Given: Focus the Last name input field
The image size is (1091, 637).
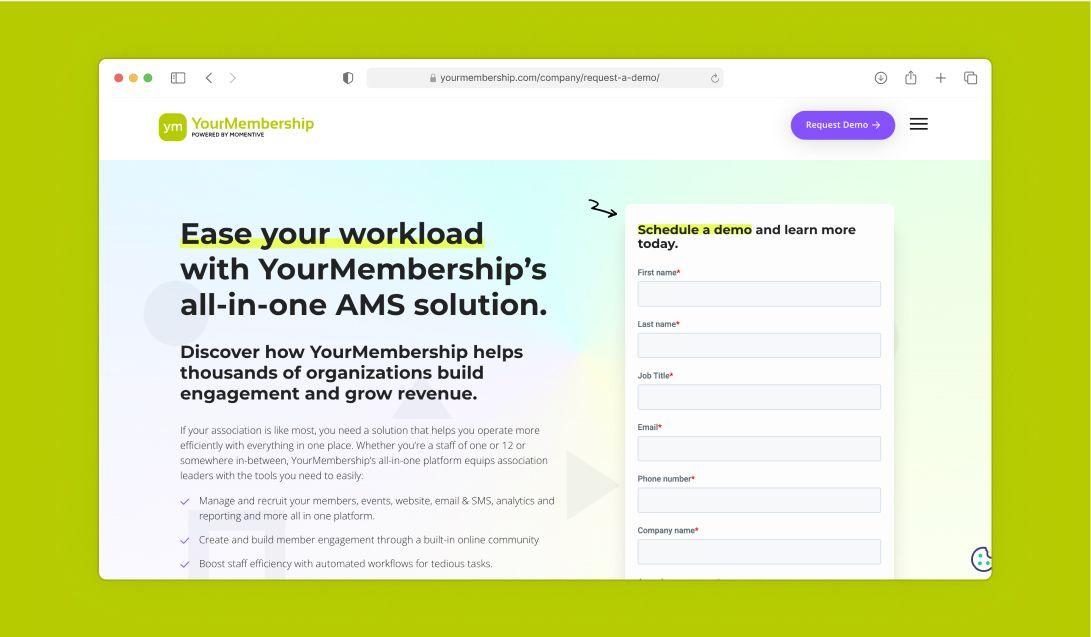Looking at the screenshot, I should coord(759,346).
